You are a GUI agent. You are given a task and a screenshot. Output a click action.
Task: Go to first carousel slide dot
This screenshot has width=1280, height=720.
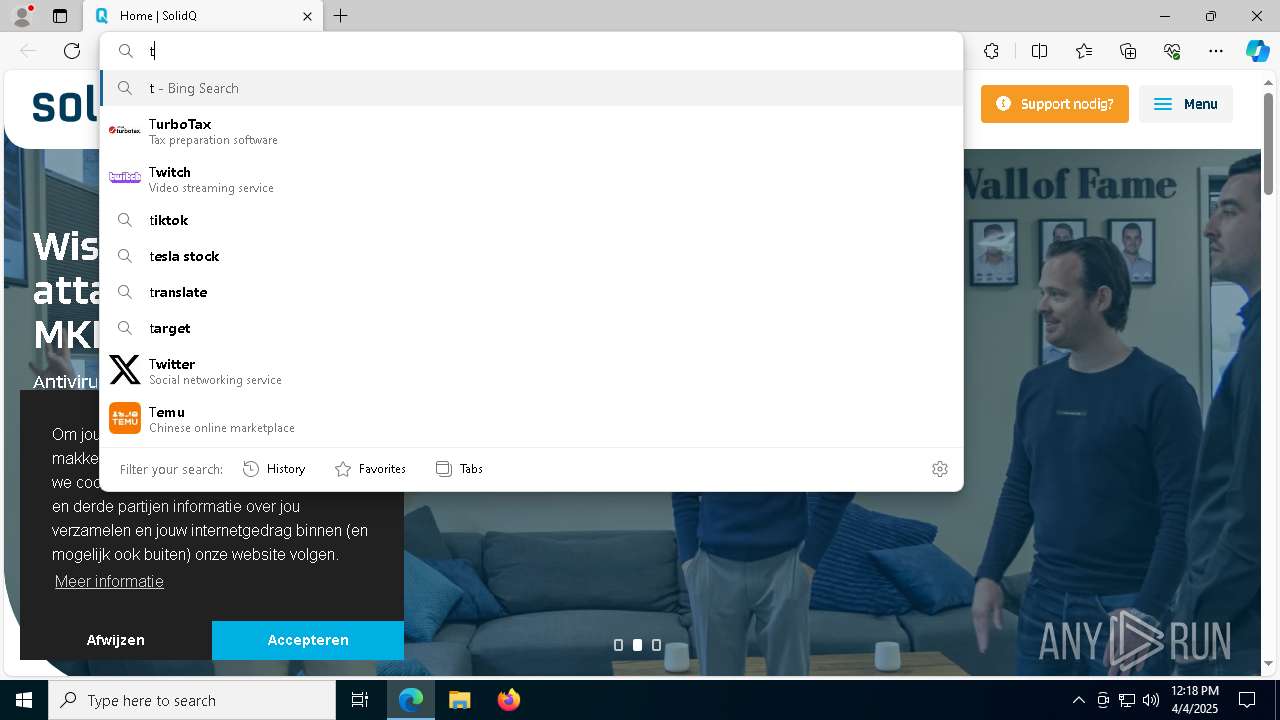618,645
